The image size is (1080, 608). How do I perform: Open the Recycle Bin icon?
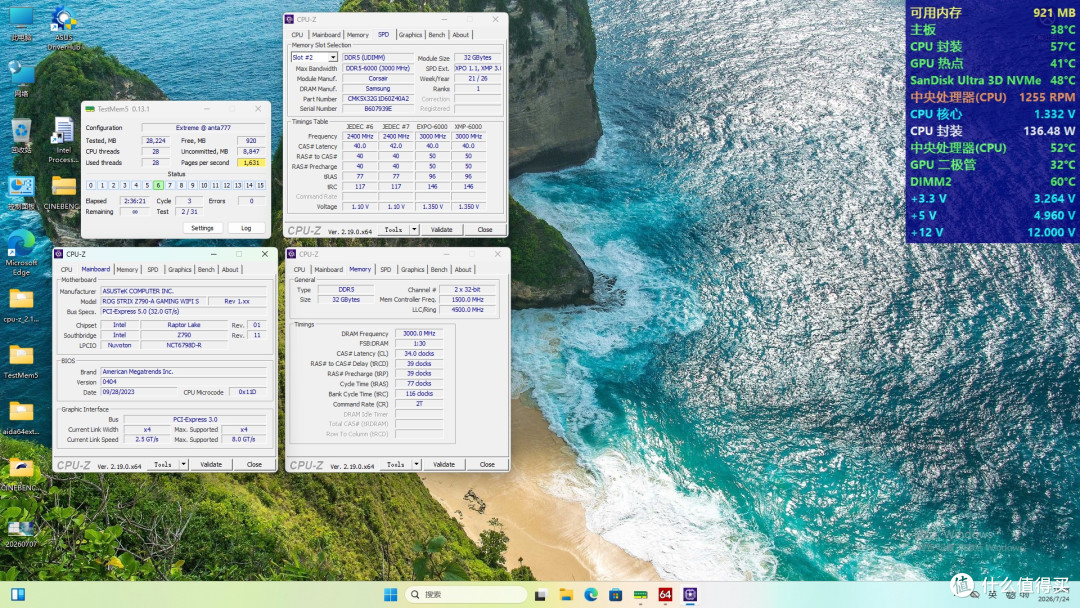point(21,134)
